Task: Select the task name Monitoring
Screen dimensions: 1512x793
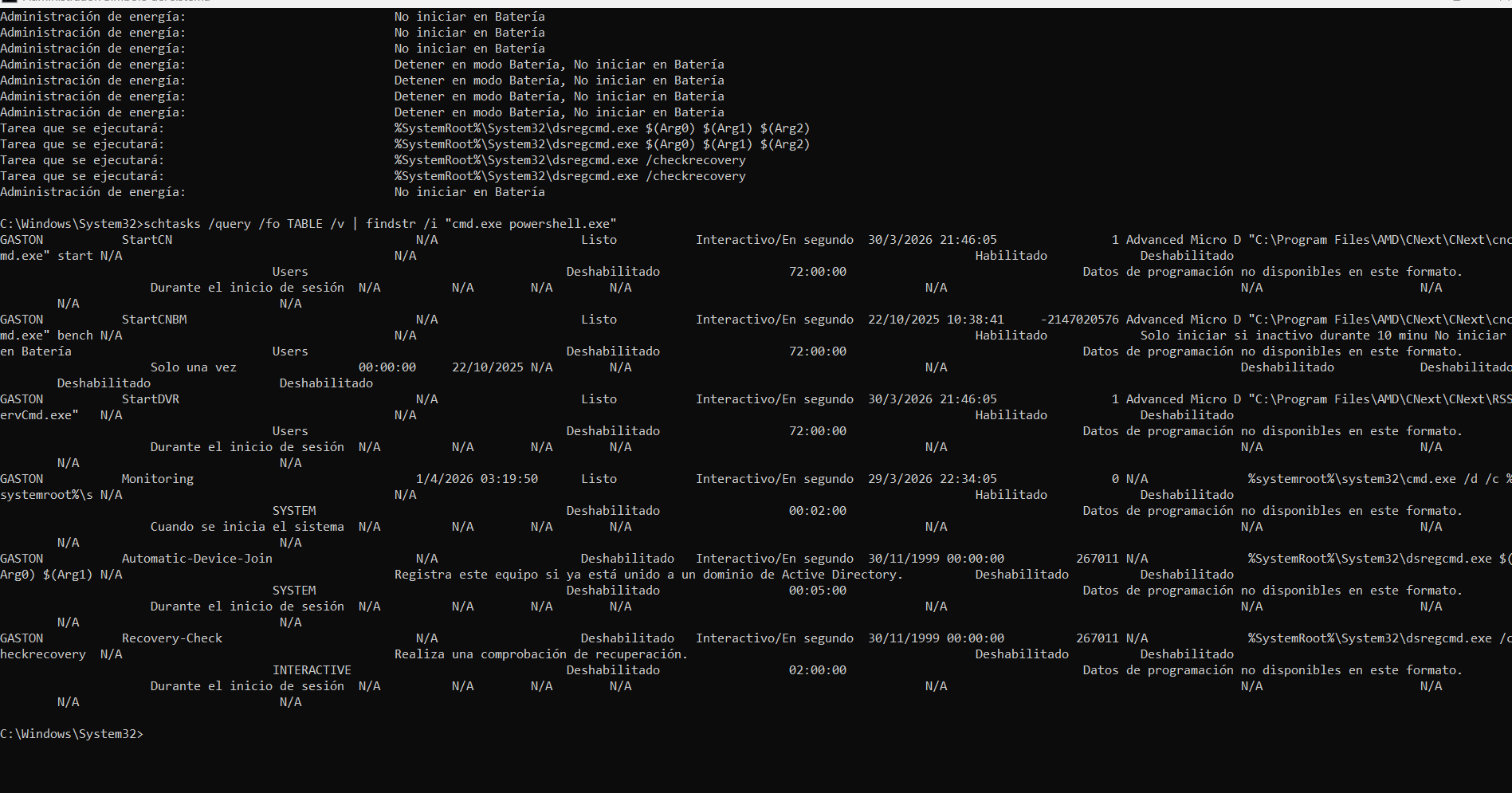Action: [x=157, y=479]
